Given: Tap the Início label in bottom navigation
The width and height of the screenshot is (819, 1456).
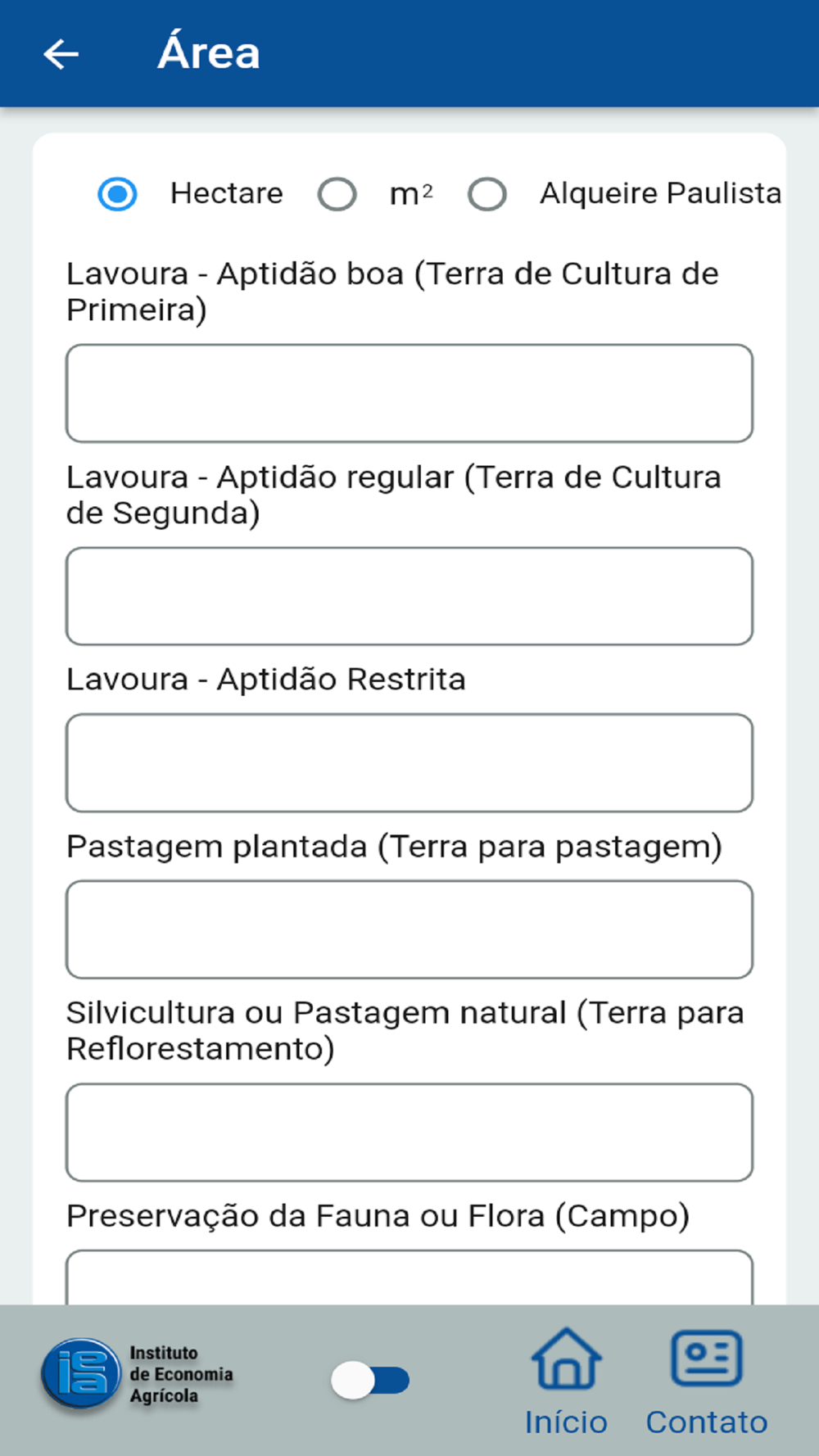Looking at the screenshot, I should click(x=566, y=1422).
